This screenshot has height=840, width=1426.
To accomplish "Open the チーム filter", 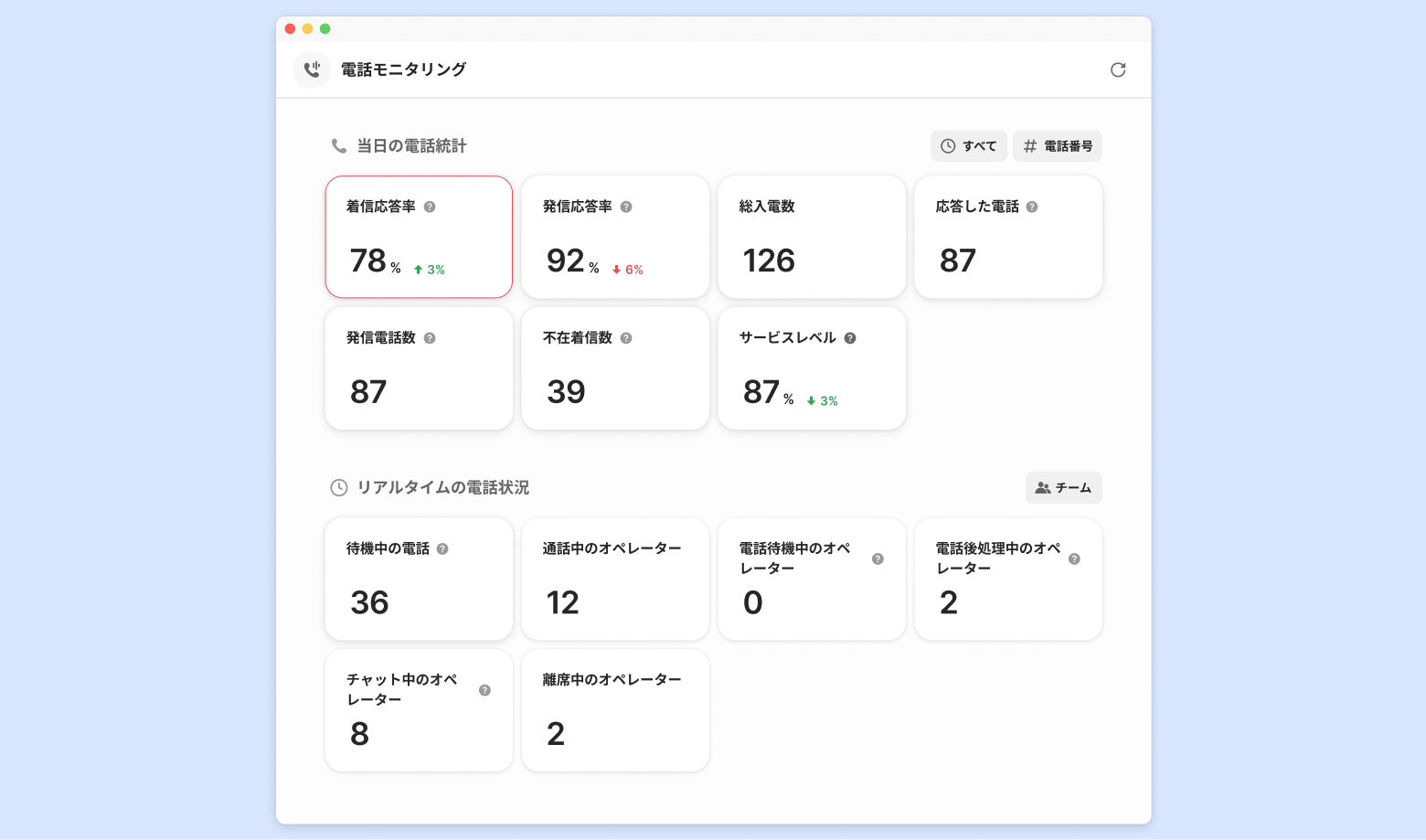I will tap(1063, 488).
